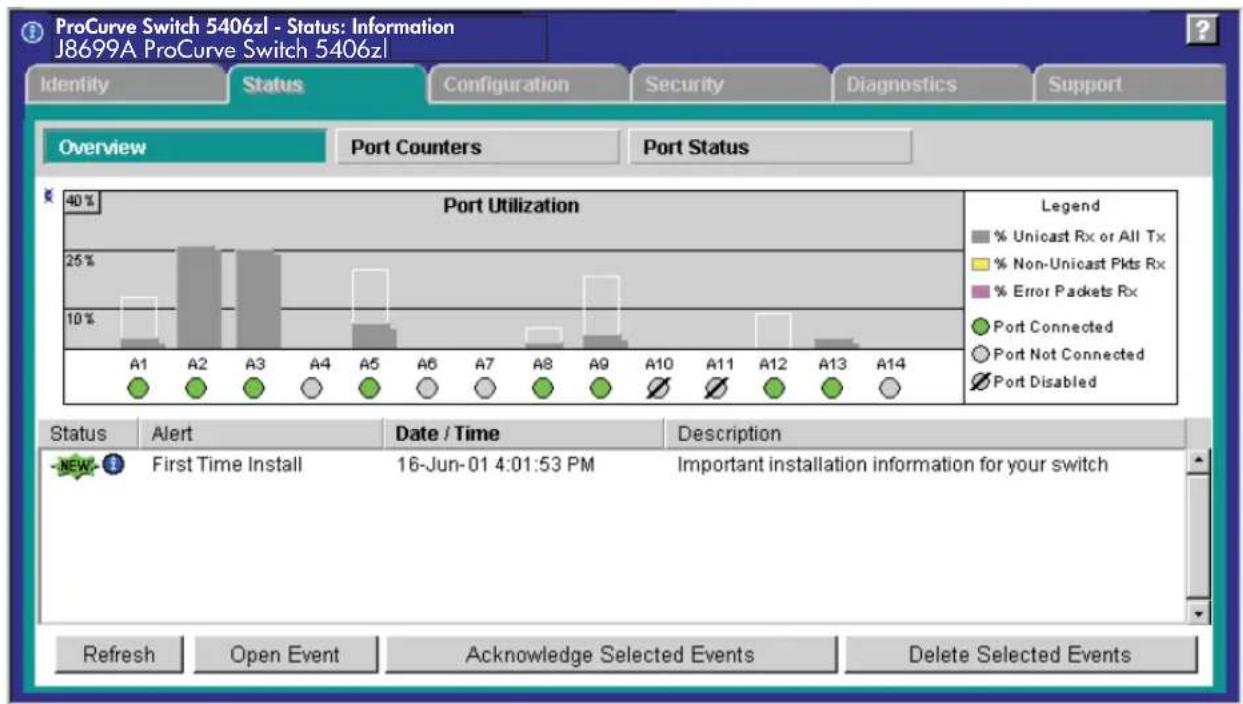Click port A12 connected indicator
This screenshot has height=704, width=1243.
(x=773, y=389)
